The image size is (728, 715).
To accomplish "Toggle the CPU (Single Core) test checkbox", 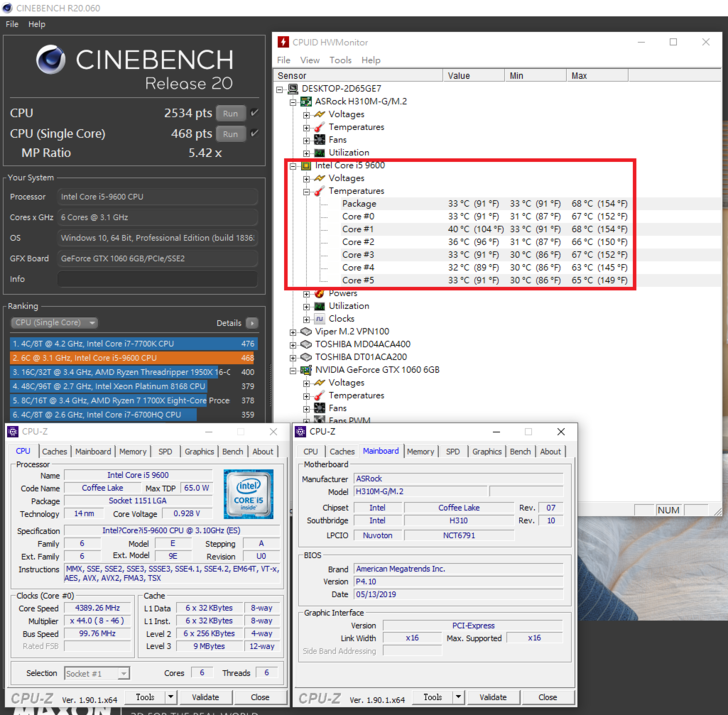I will tap(254, 134).
